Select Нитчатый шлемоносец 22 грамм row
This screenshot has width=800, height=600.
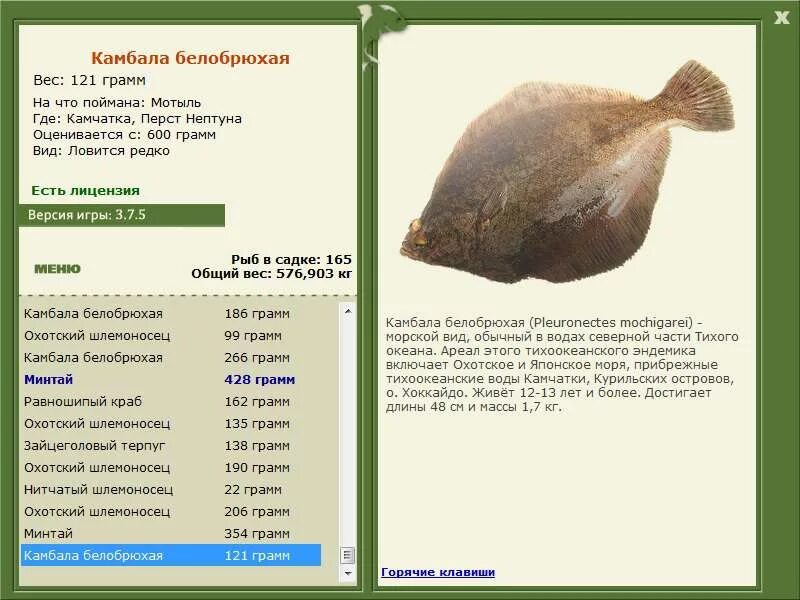[171, 489]
